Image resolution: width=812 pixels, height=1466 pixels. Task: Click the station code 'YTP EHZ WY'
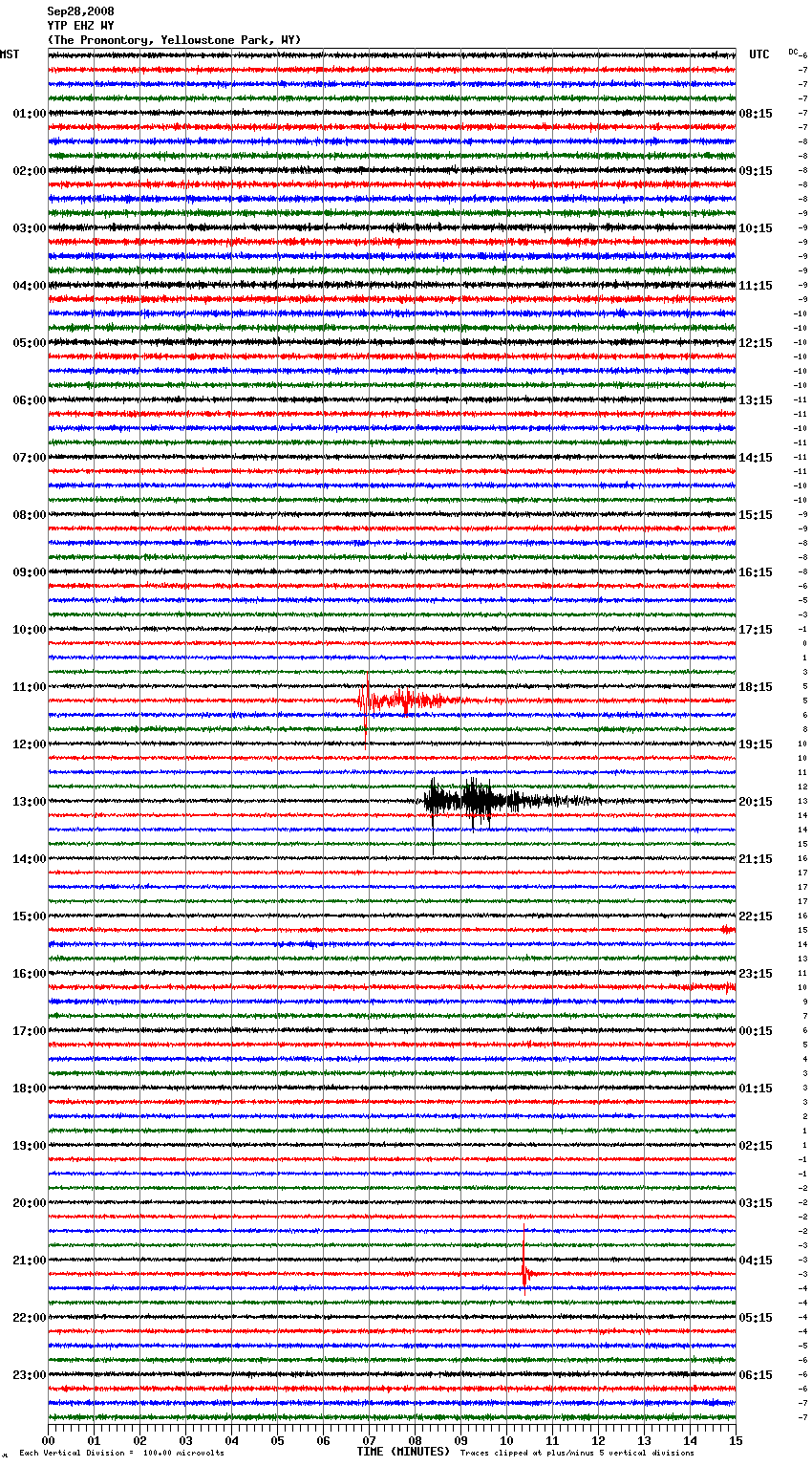click(80, 26)
